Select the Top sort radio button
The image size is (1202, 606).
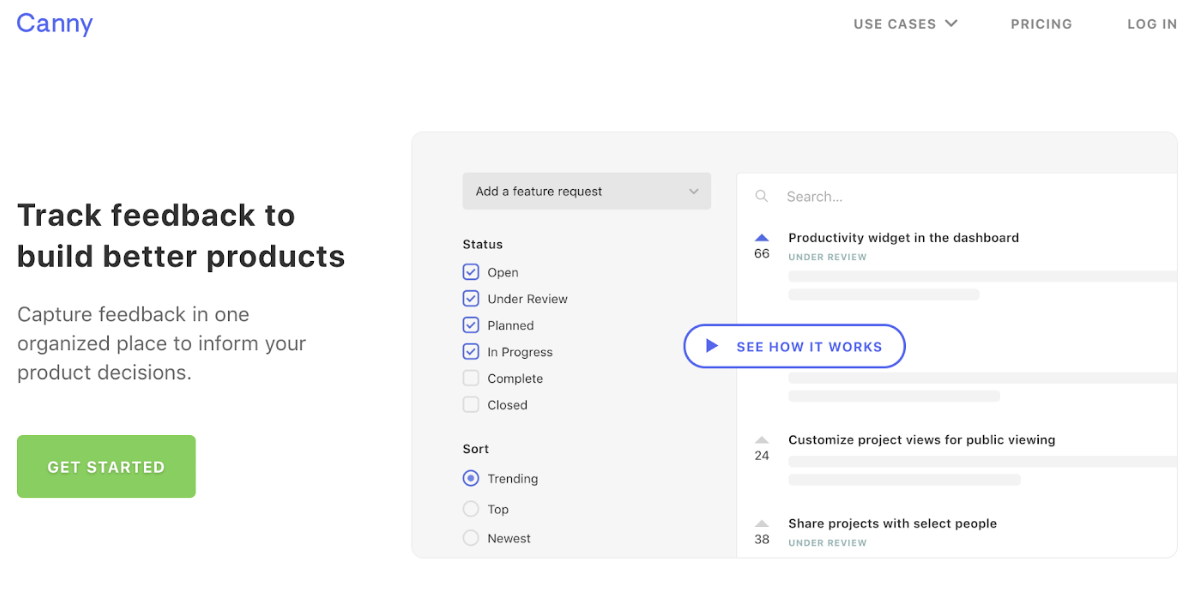(x=471, y=509)
